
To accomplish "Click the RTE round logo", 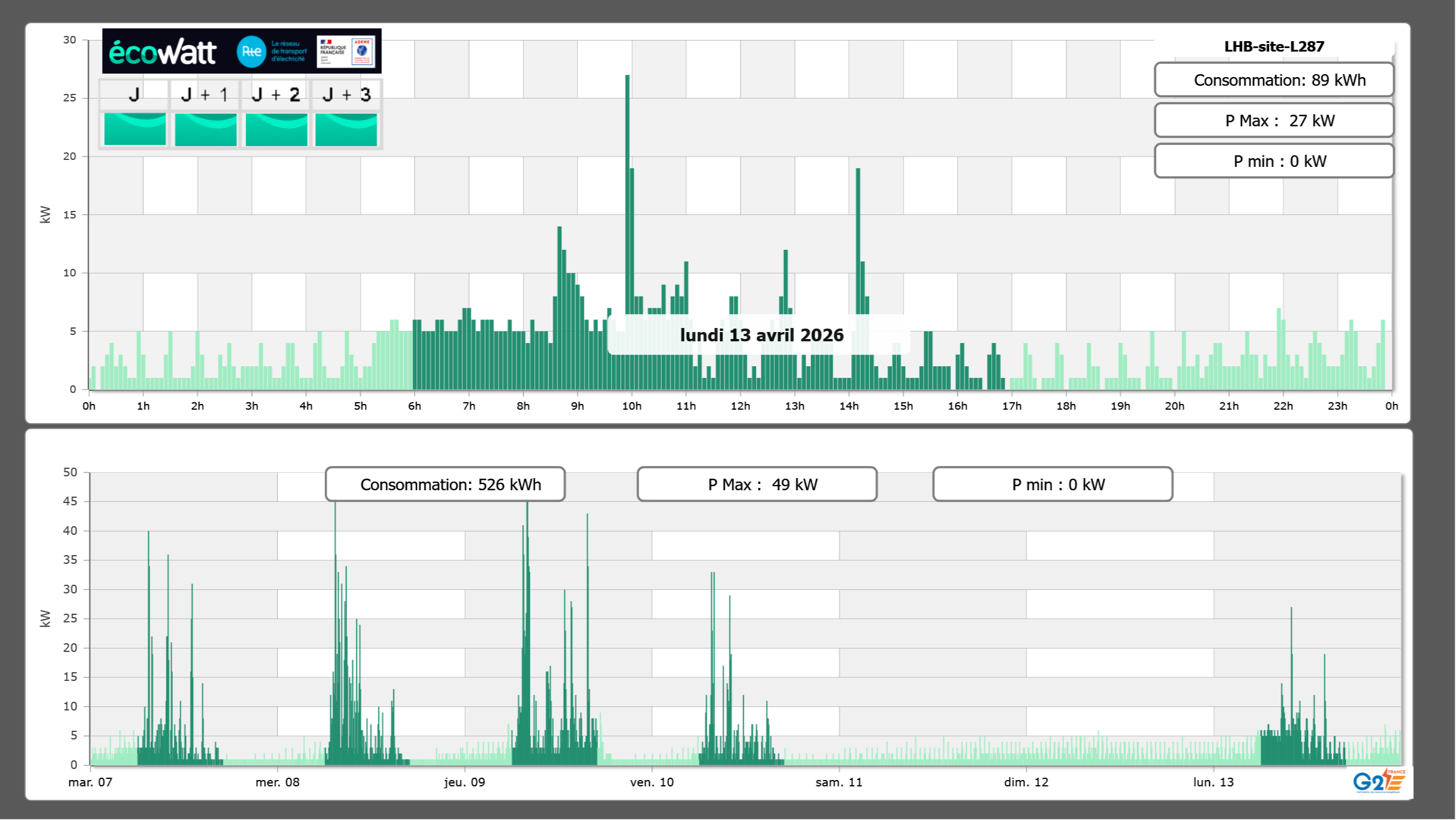I will click(251, 52).
